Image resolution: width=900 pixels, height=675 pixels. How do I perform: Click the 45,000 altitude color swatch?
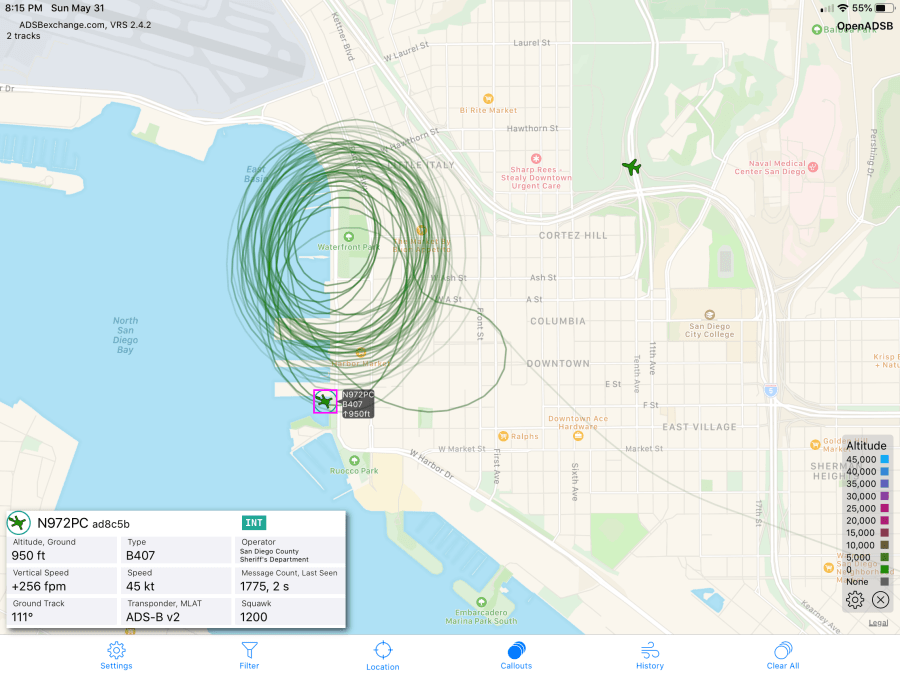pyautogui.click(x=883, y=460)
